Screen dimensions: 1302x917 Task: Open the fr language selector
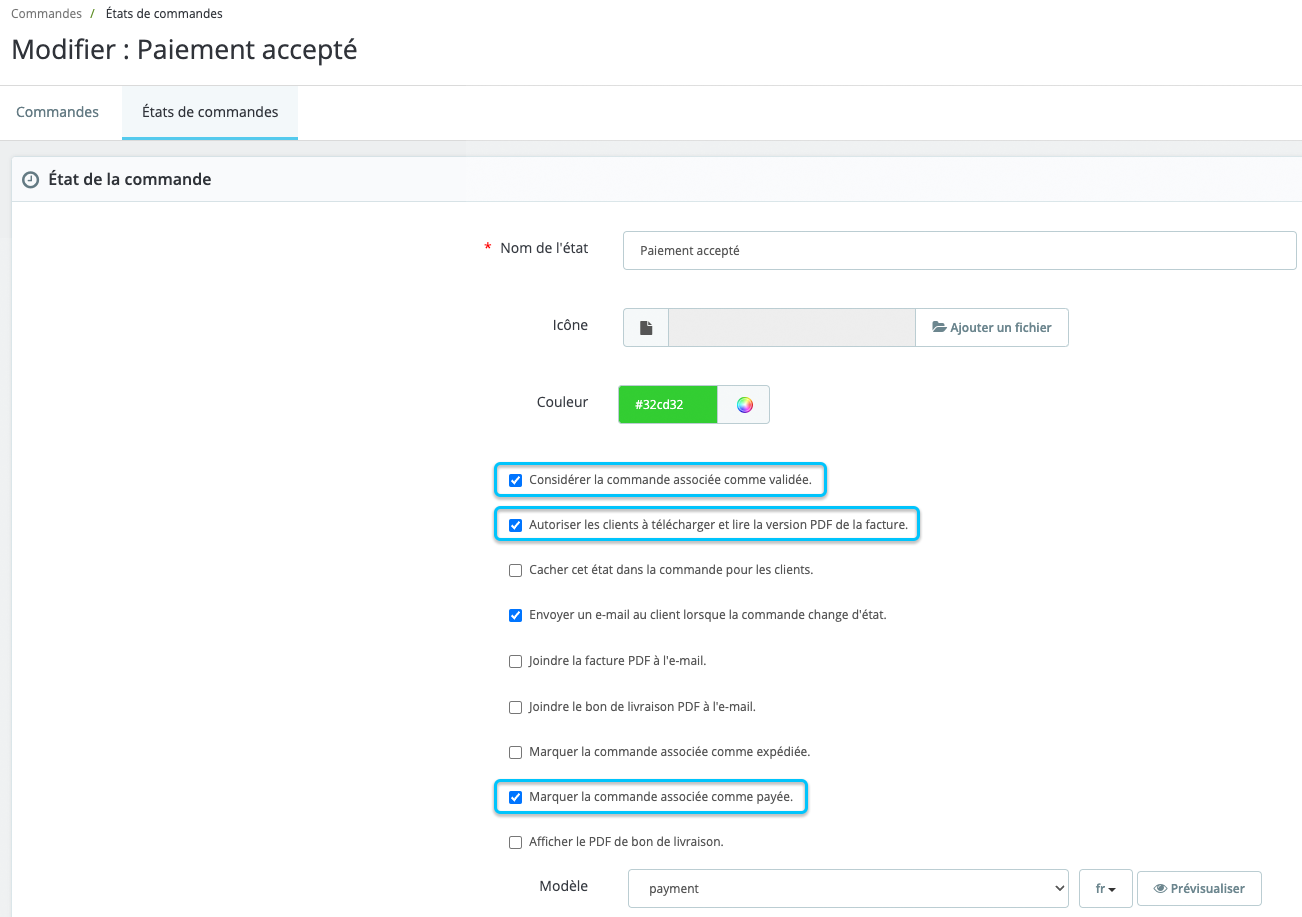(x=1105, y=888)
